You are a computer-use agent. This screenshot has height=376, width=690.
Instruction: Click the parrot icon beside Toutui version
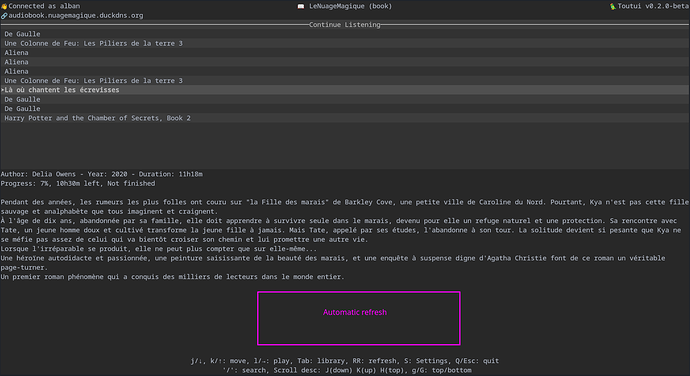click(613, 6)
